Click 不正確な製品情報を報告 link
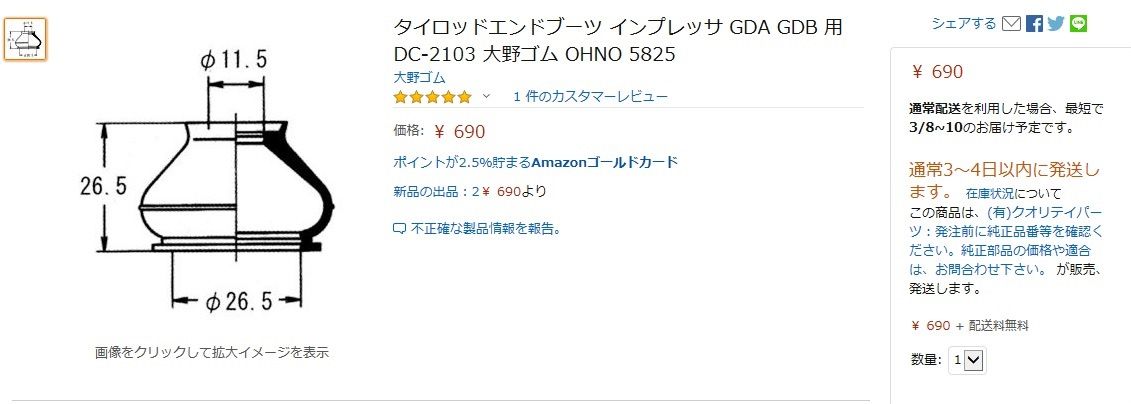Screen dimensions: 1131x404 (486, 229)
